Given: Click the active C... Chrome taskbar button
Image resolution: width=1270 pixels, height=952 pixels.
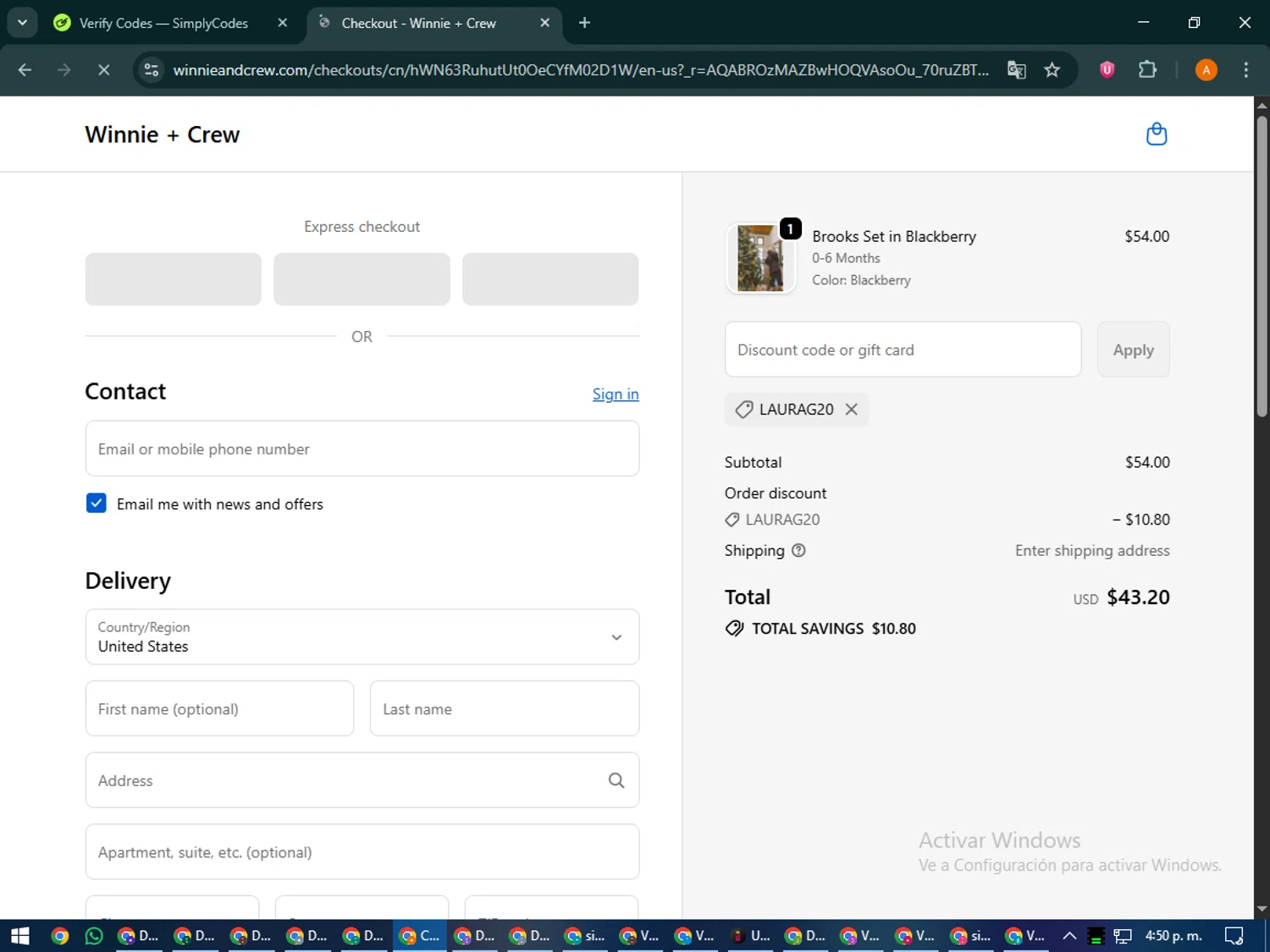Looking at the screenshot, I should (421, 936).
